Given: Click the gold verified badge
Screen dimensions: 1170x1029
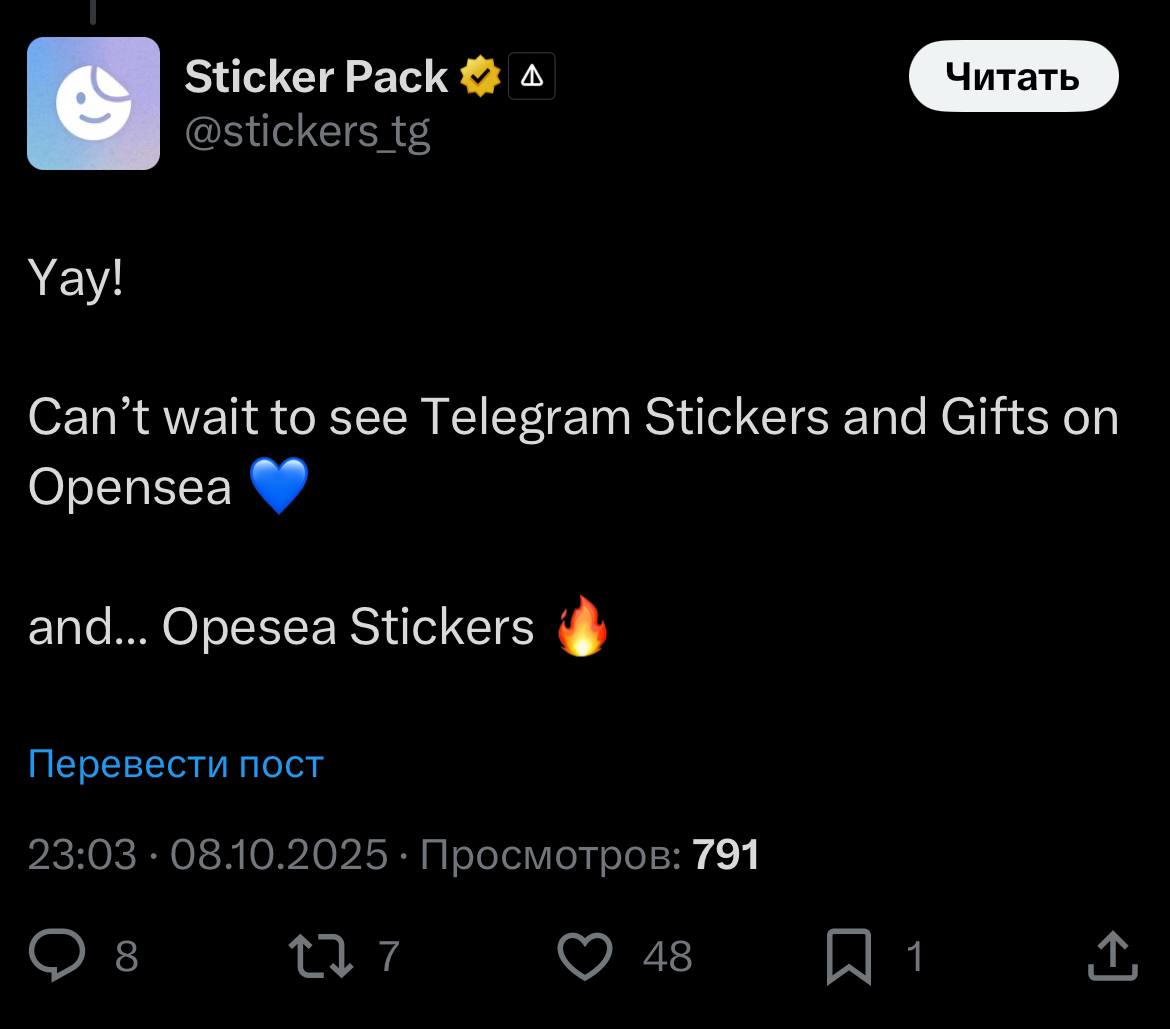Looking at the screenshot, I should coord(480,77).
